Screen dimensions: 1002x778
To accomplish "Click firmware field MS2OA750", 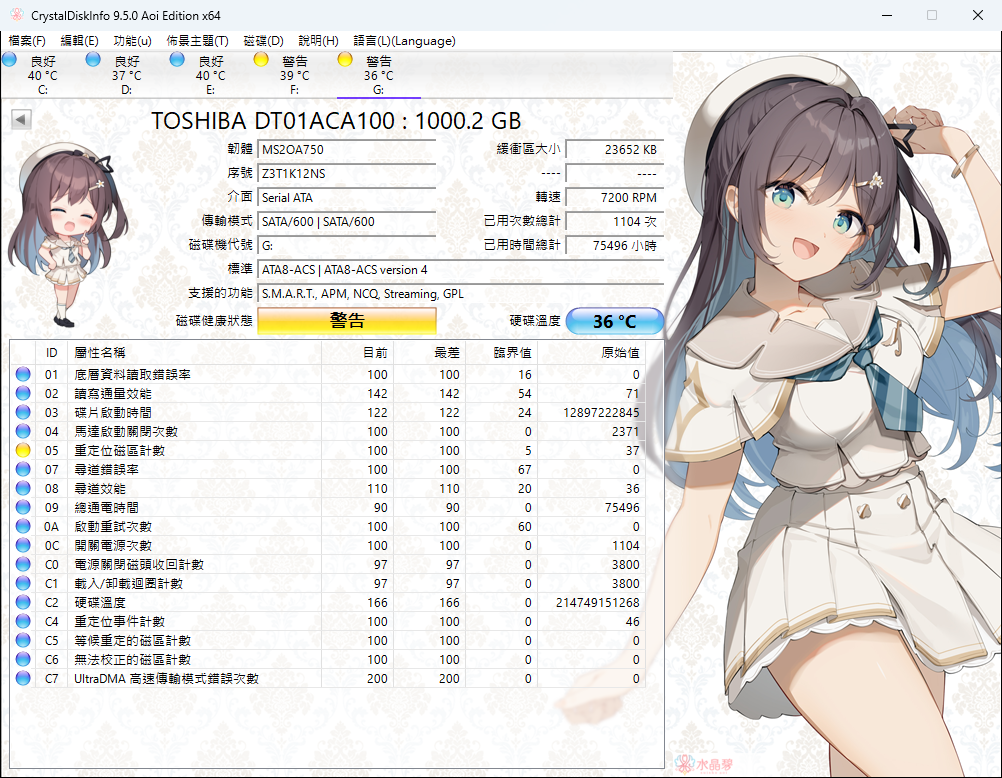I will [x=346, y=150].
